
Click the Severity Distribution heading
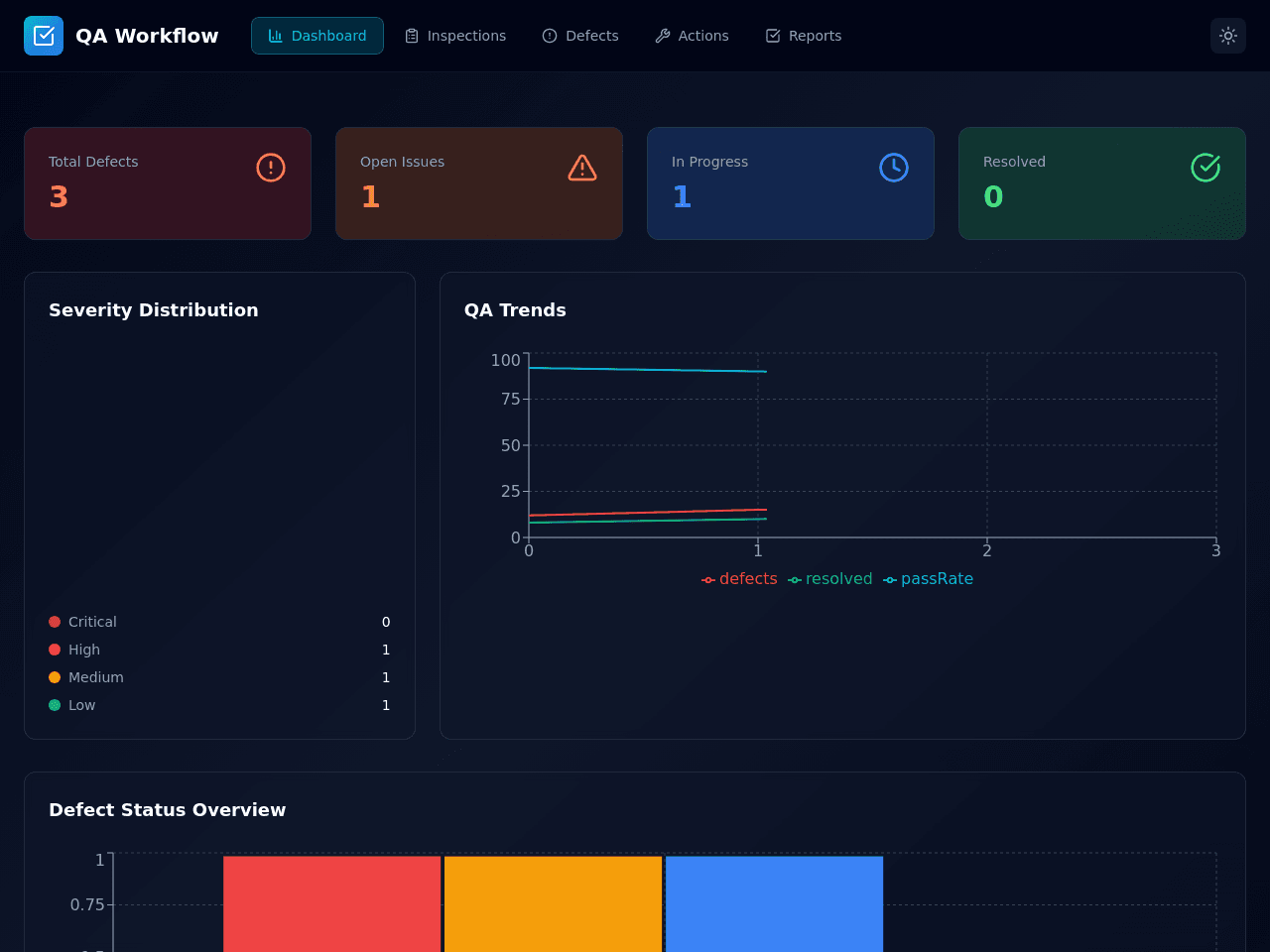click(x=154, y=310)
